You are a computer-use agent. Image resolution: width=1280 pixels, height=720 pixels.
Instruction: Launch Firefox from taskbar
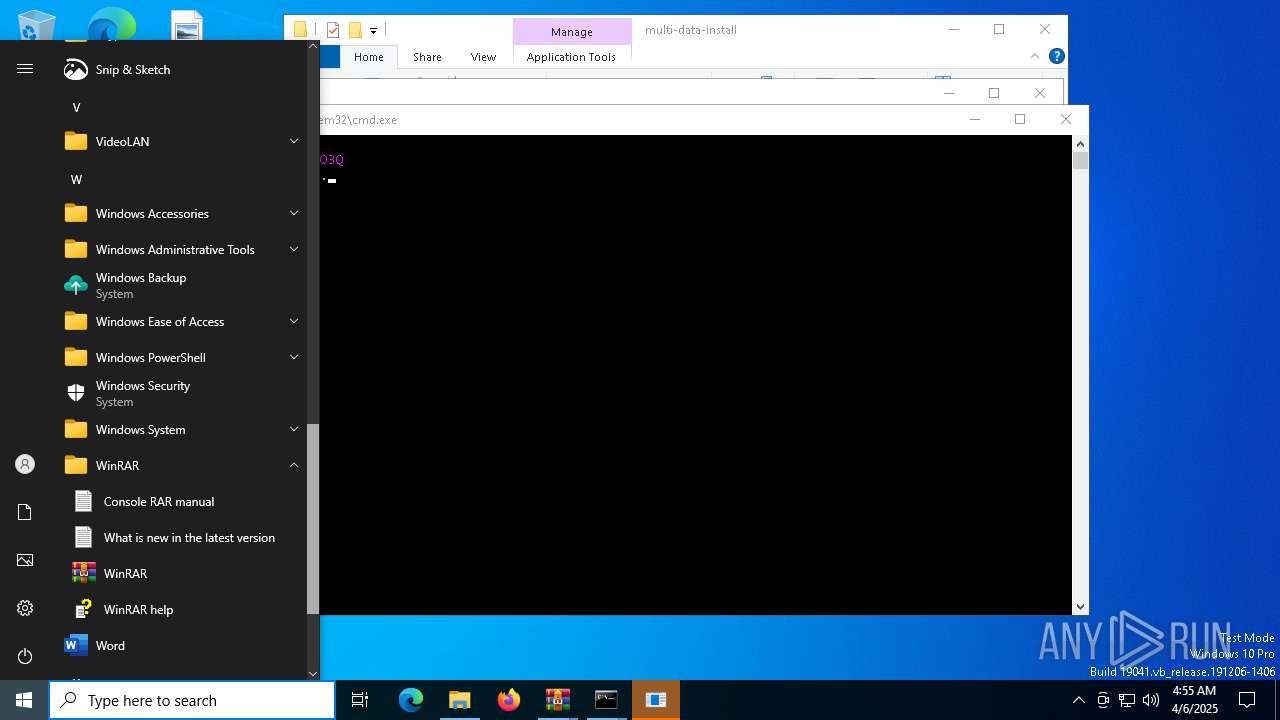(x=509, y=700)
